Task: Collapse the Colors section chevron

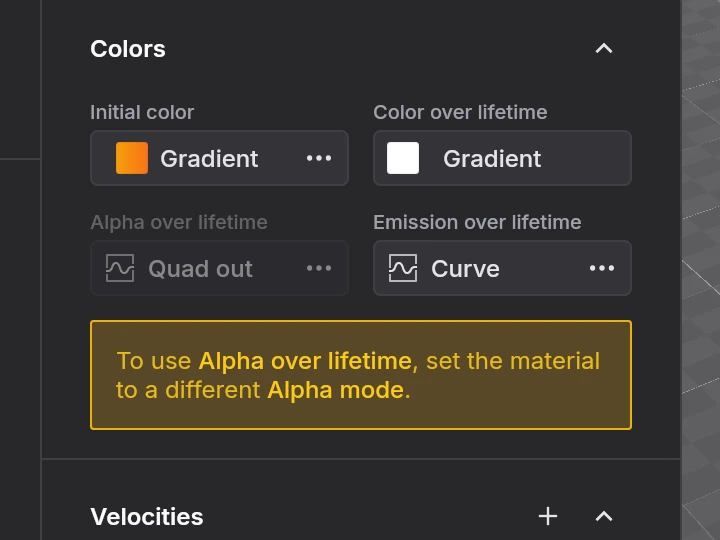Action: coord(603,49)
